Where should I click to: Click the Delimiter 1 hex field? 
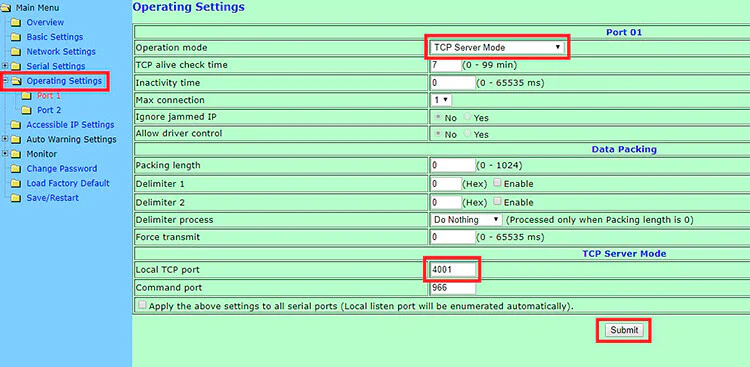coord(446,184)
